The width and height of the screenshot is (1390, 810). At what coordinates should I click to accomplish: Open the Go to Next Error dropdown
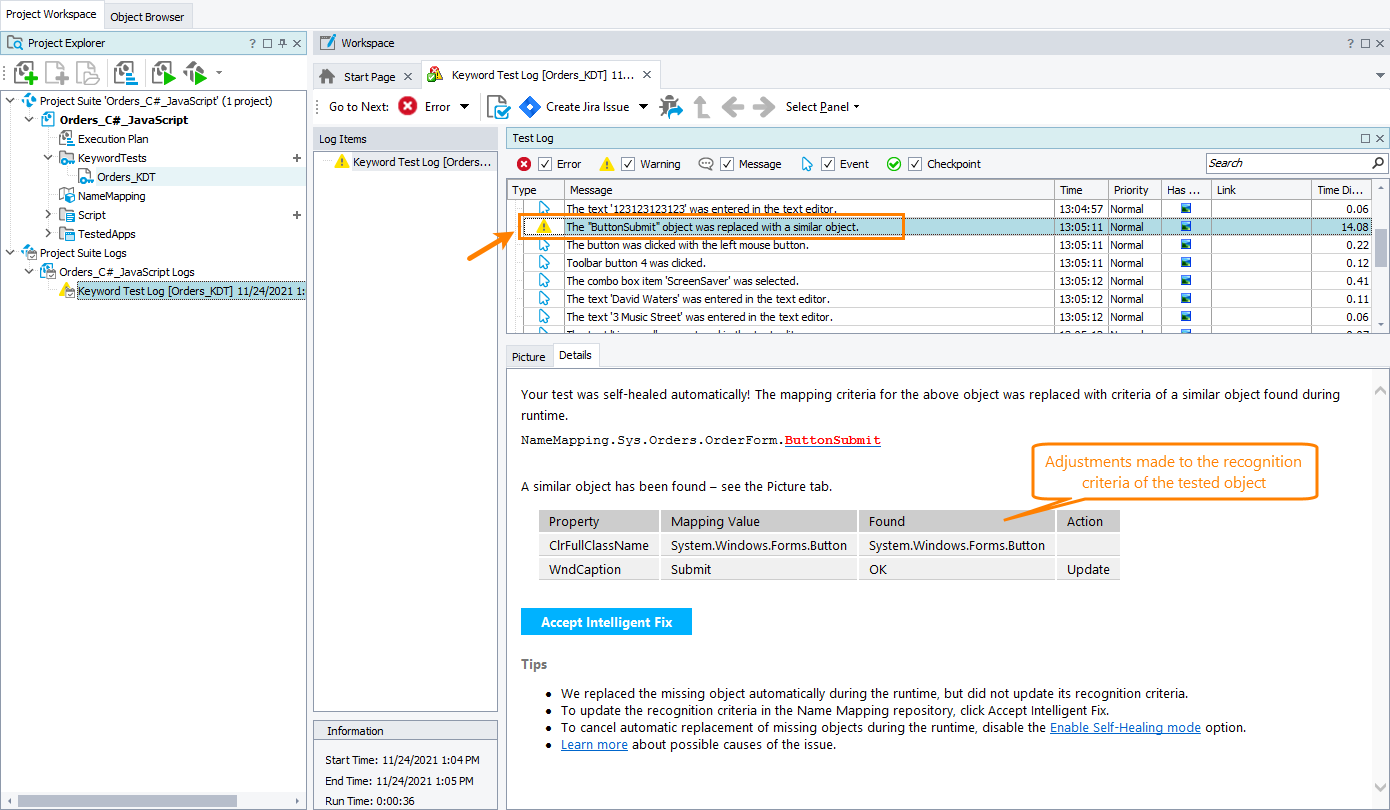(x=465, y=107)
